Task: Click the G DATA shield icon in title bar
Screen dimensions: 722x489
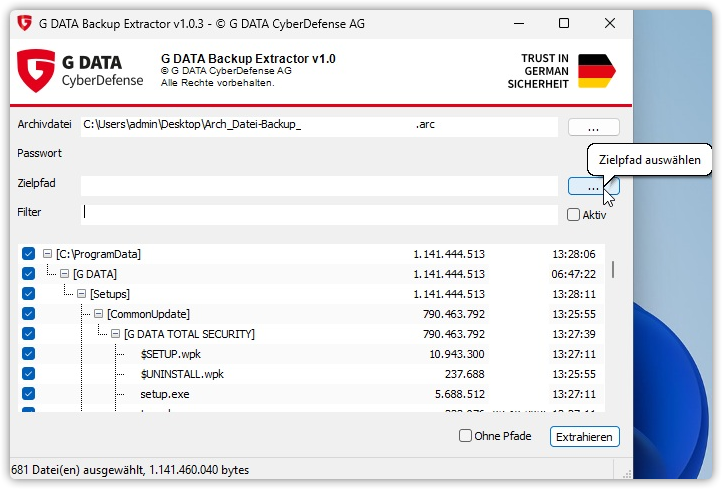Action: pos(24,23)
